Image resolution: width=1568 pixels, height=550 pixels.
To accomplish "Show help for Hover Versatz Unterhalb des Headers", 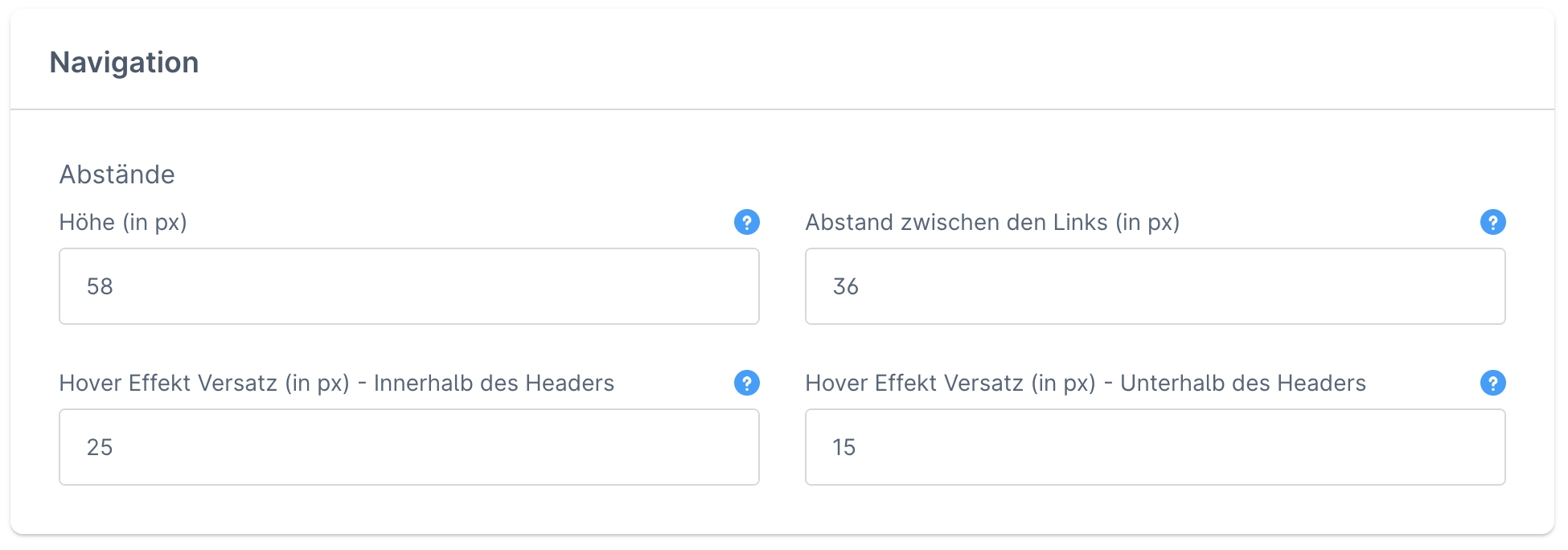I will point(1492,383).
